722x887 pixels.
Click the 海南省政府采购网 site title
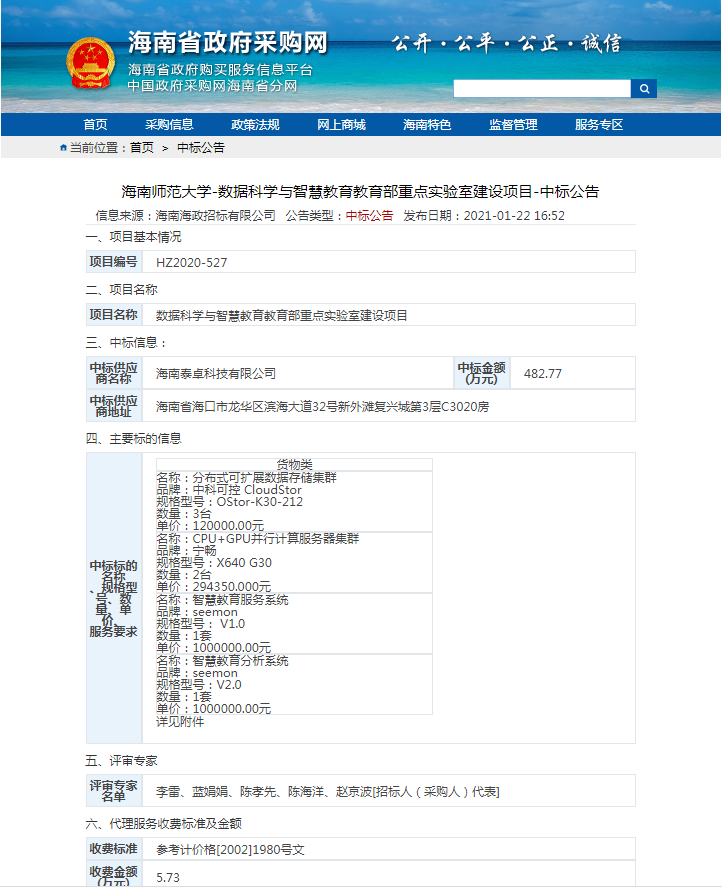(x=227, y=42)
